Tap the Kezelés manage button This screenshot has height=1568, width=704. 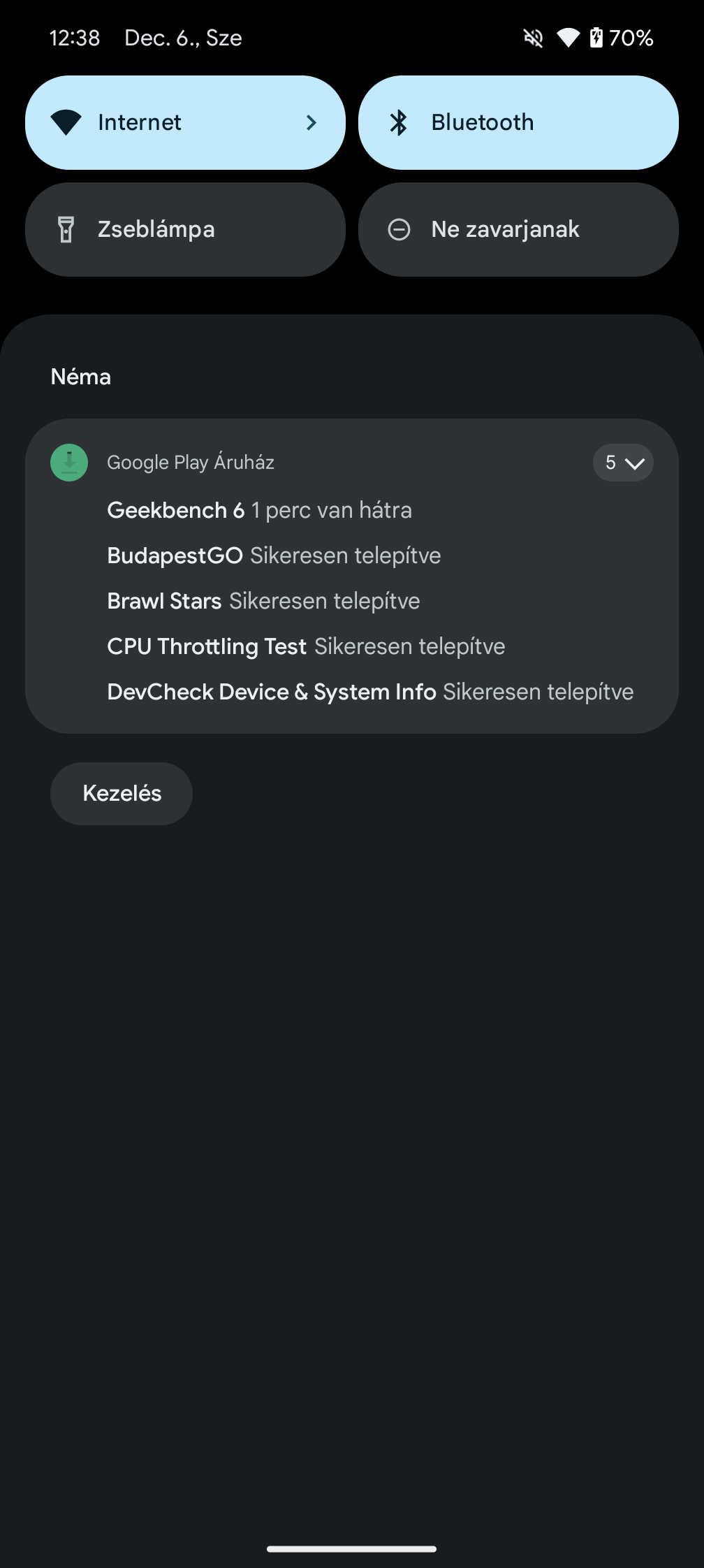click(122, 794)
